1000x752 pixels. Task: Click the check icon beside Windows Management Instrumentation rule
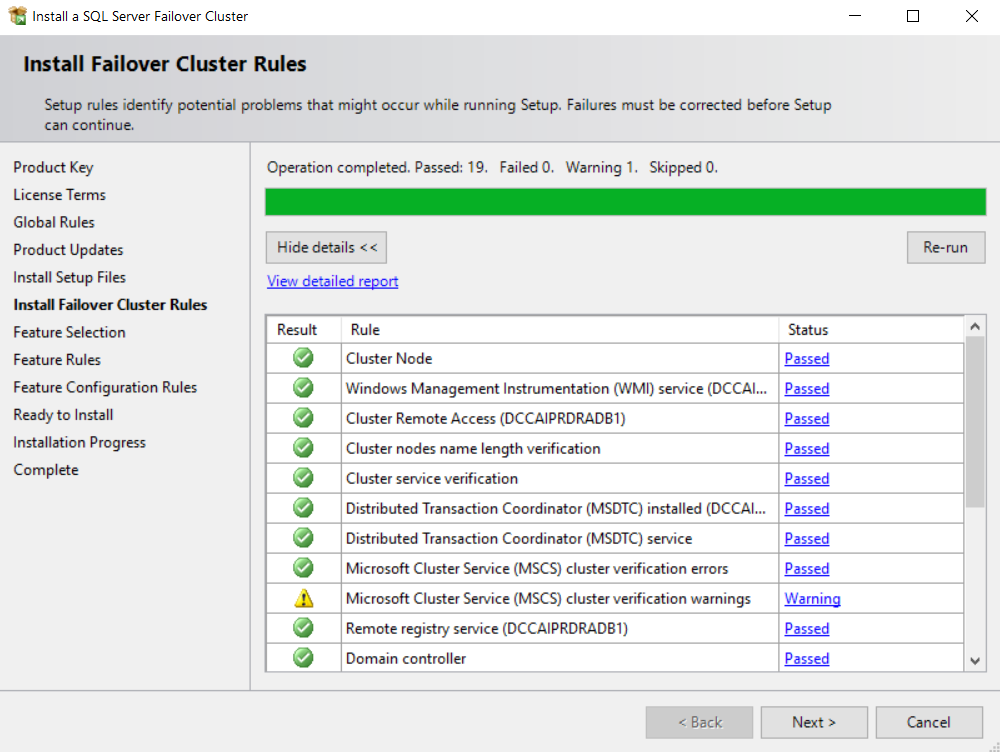(303, 388)
